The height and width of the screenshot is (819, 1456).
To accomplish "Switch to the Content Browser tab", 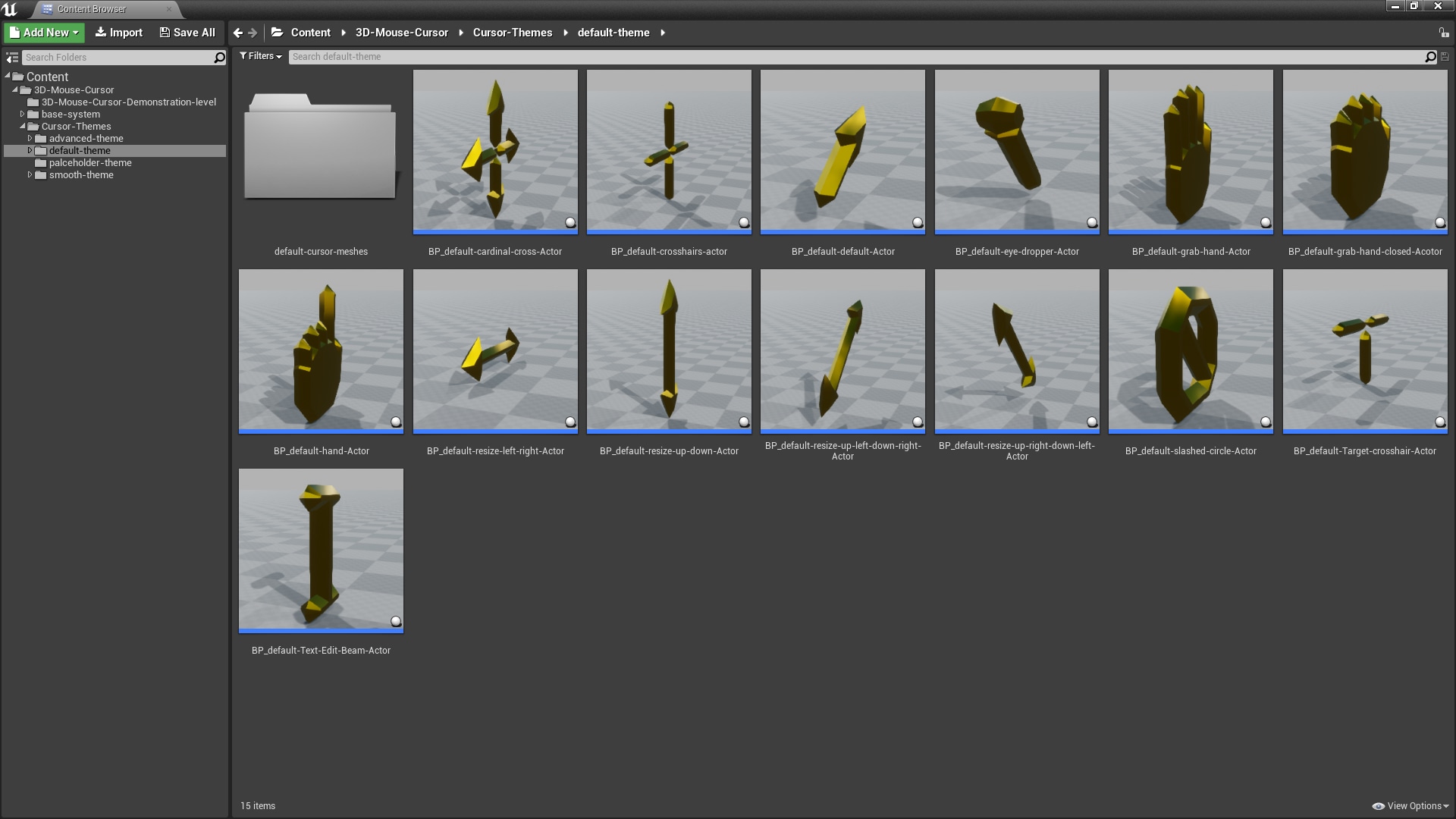I will point(91,9).
